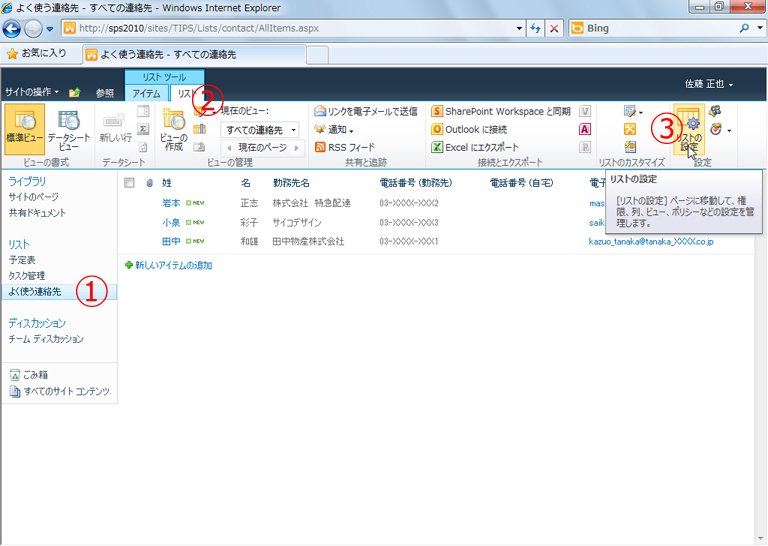Open サイトの操作 menu
Viewport: 768px width, 546px height.
[x=32, y=92]
